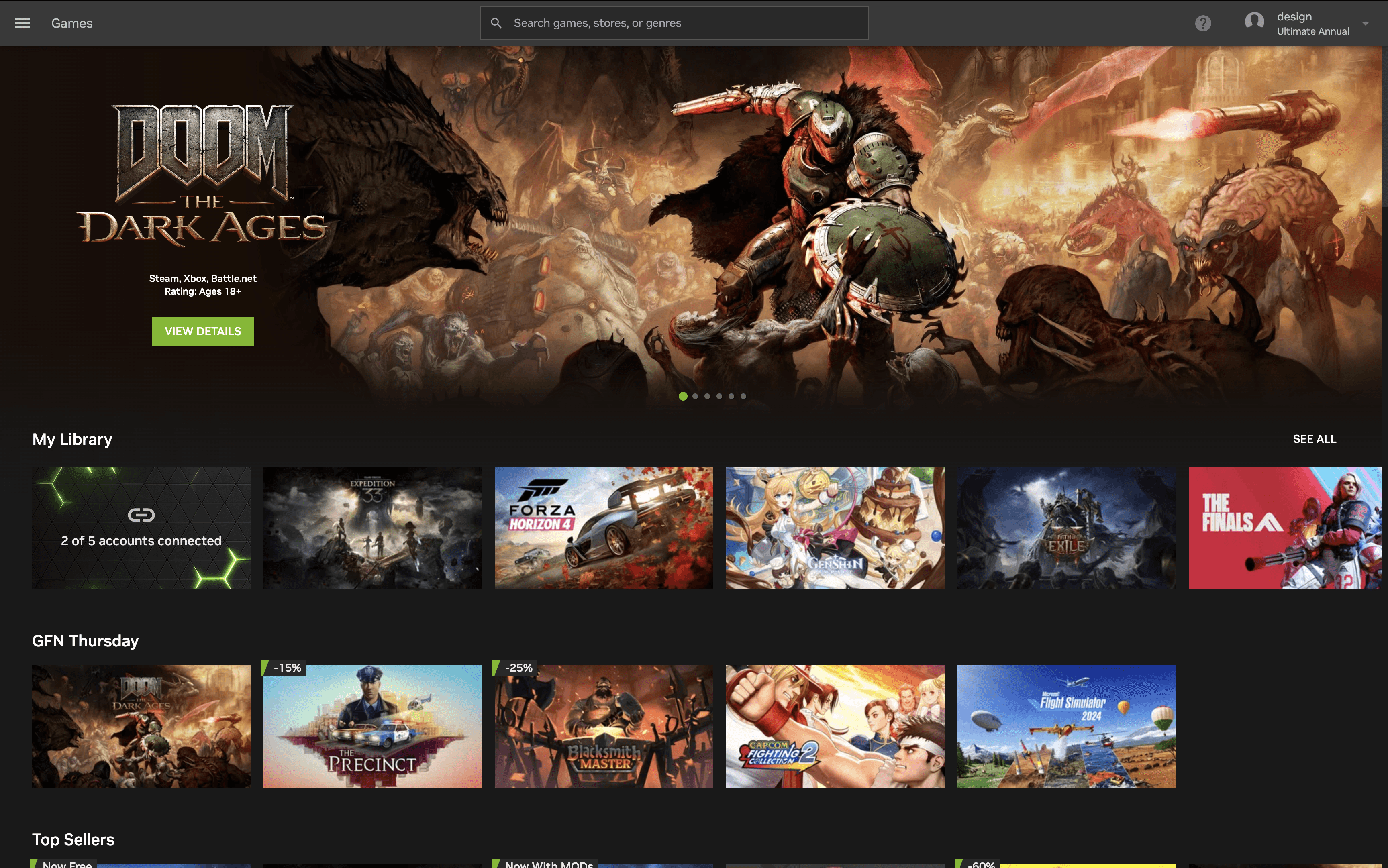This screenshot has width=1388, height=868.
Task: Click the search magnifier icon
Action: pos(496,23)
